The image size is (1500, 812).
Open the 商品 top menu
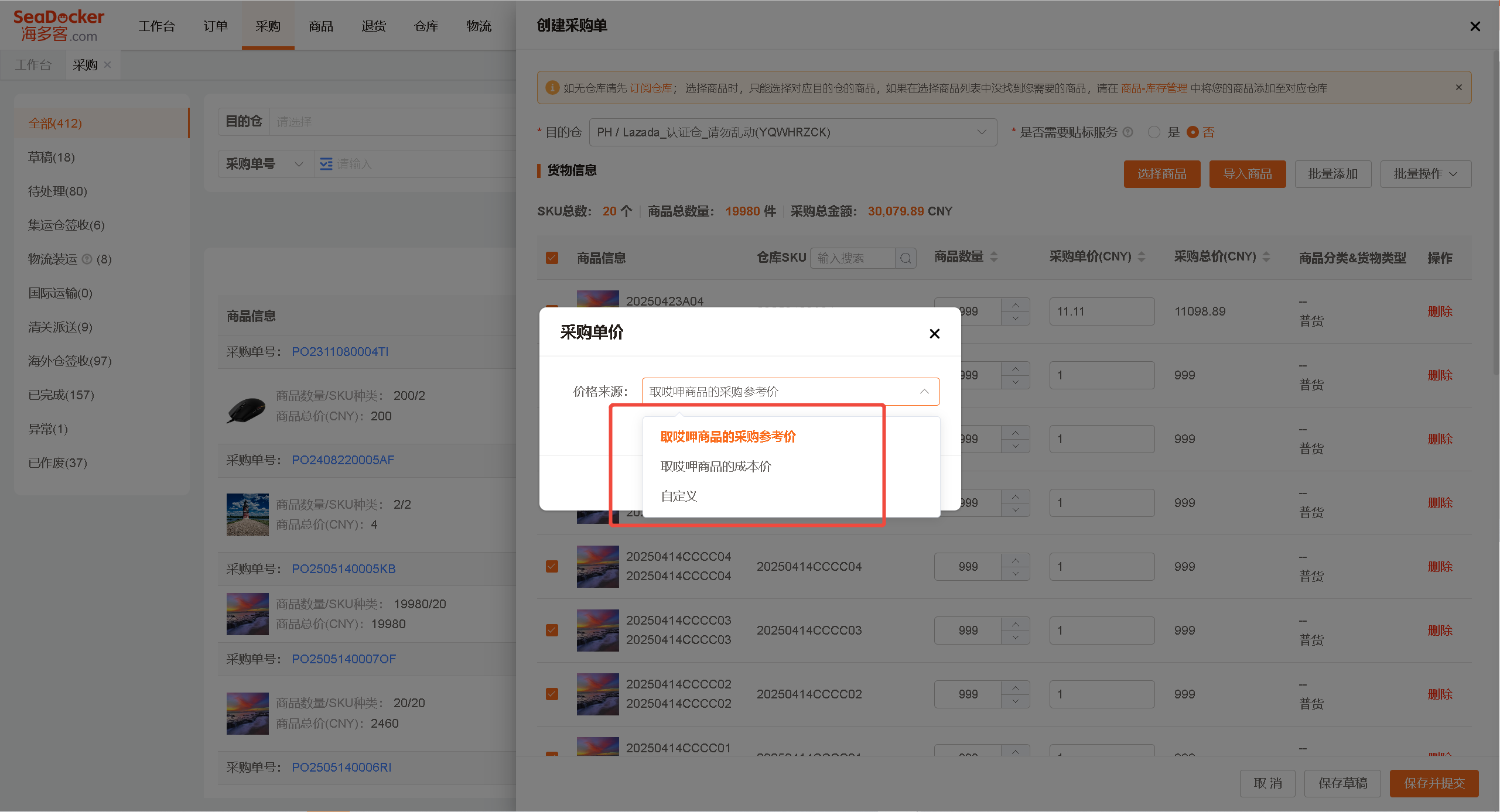click(320, 26)
